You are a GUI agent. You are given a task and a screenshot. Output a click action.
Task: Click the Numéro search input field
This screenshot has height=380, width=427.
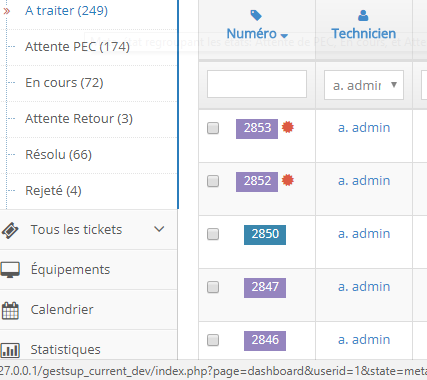[257, 84]
